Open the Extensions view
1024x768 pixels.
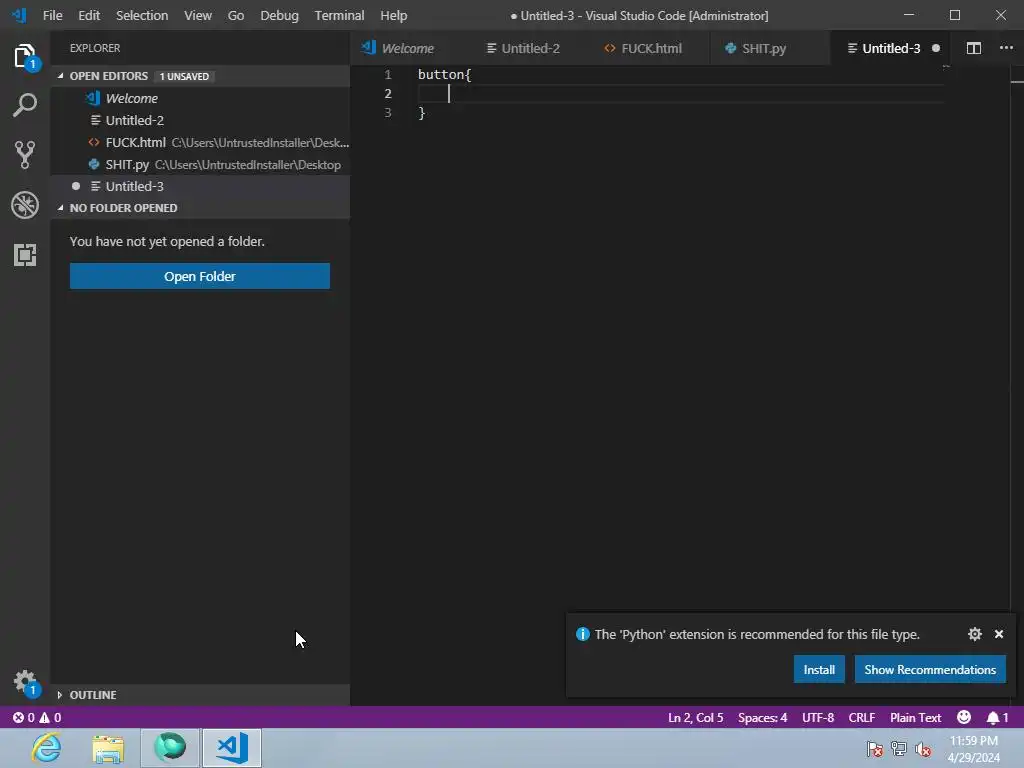(x=25, y=255)
